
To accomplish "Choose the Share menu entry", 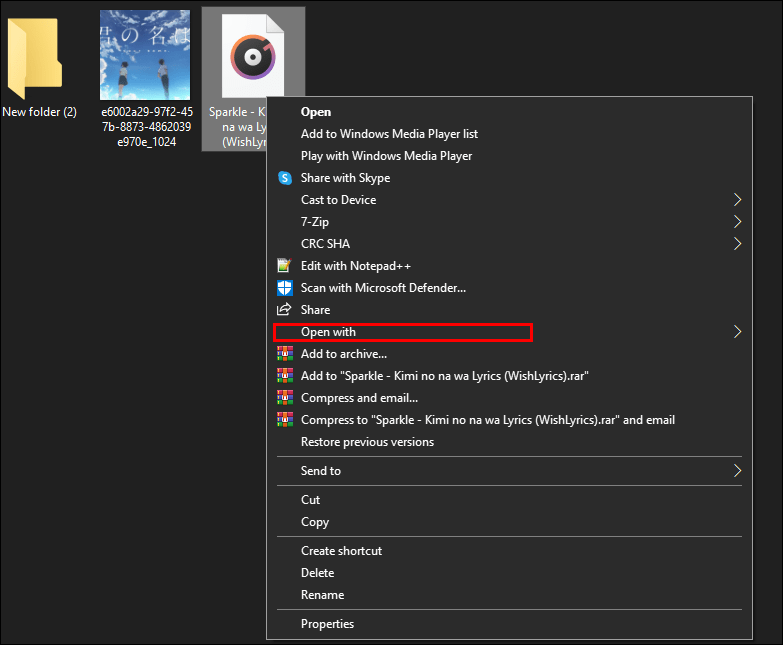I will [509, 310].
